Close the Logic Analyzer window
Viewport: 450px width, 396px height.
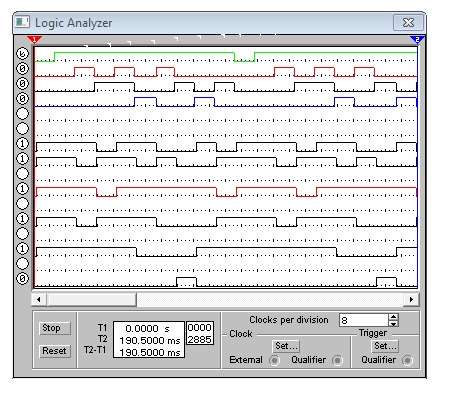pyautogui.click(x=408, y=23)
